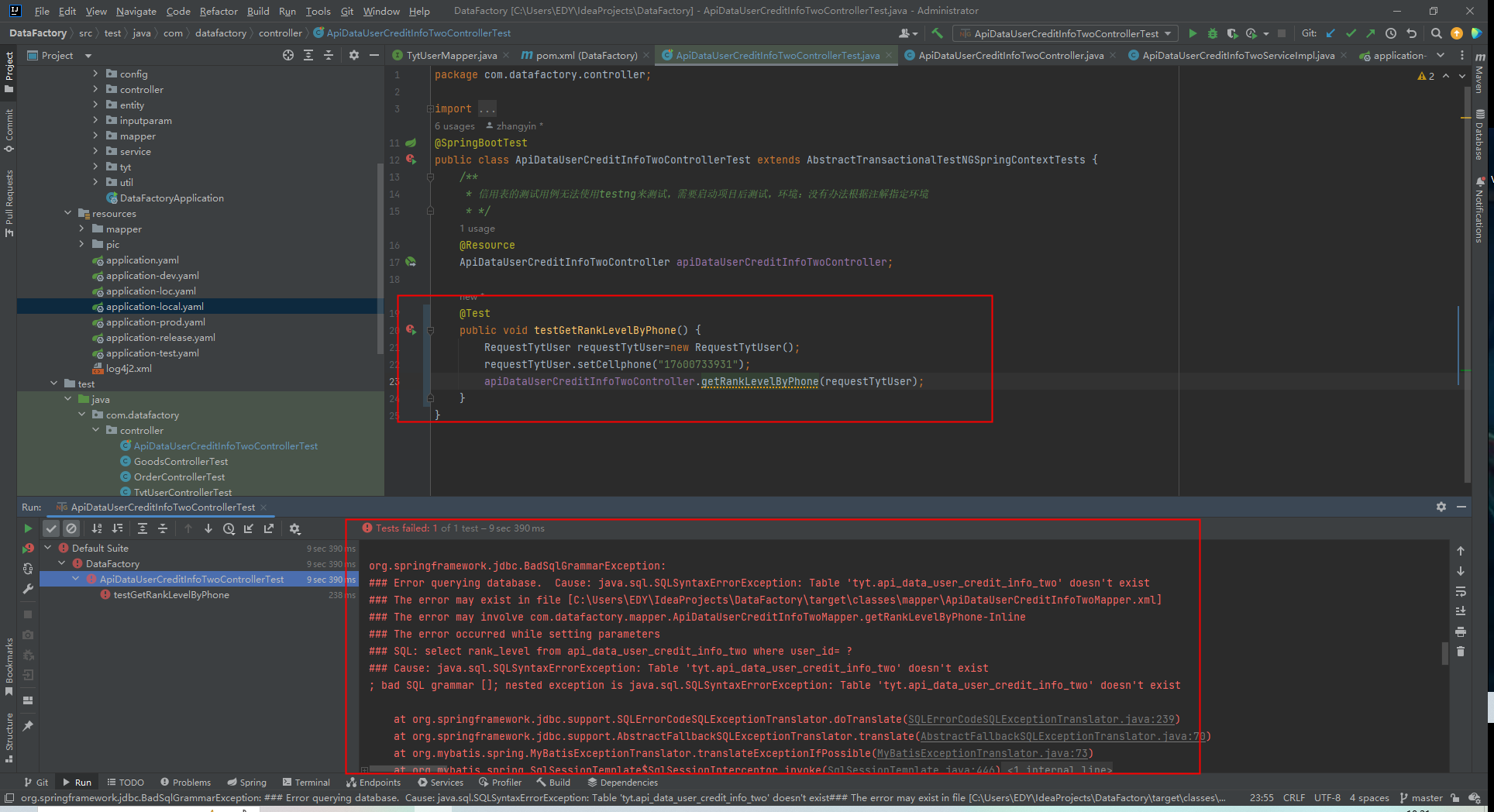Screen dimensions: 1494x812
Task: Toggle the Structure tool window
Action: (9, 738)
